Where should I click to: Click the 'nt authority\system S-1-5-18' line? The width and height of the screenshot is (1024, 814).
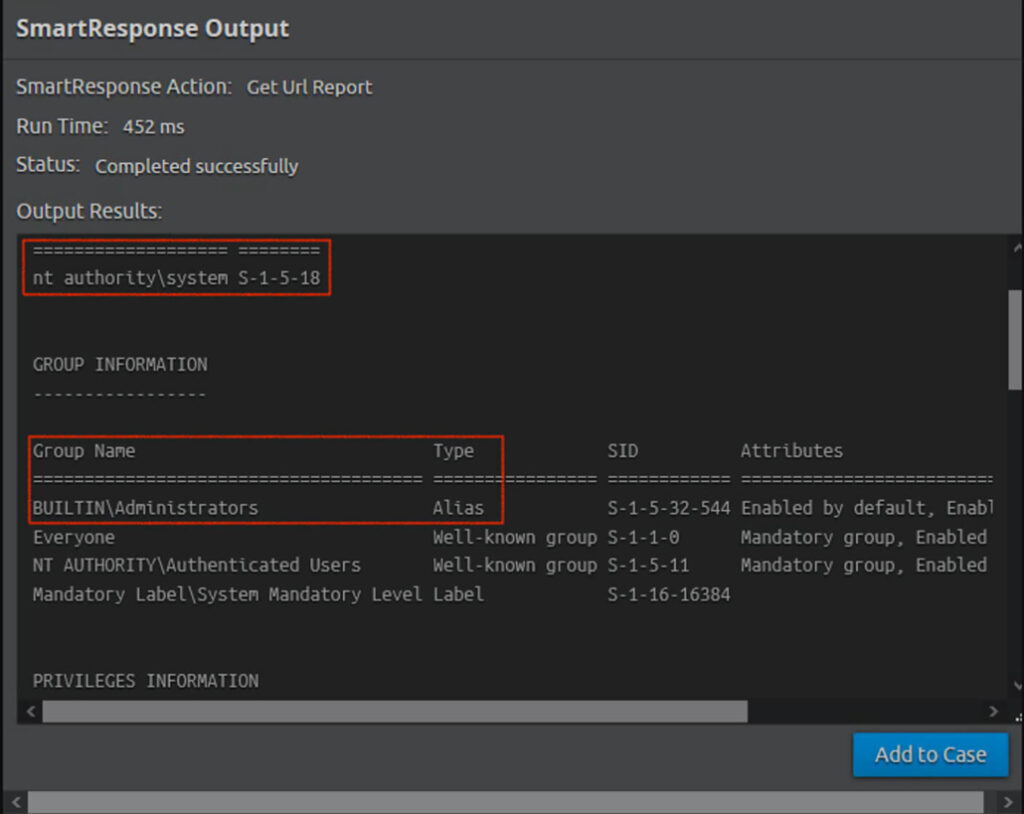tap(176, 278)
